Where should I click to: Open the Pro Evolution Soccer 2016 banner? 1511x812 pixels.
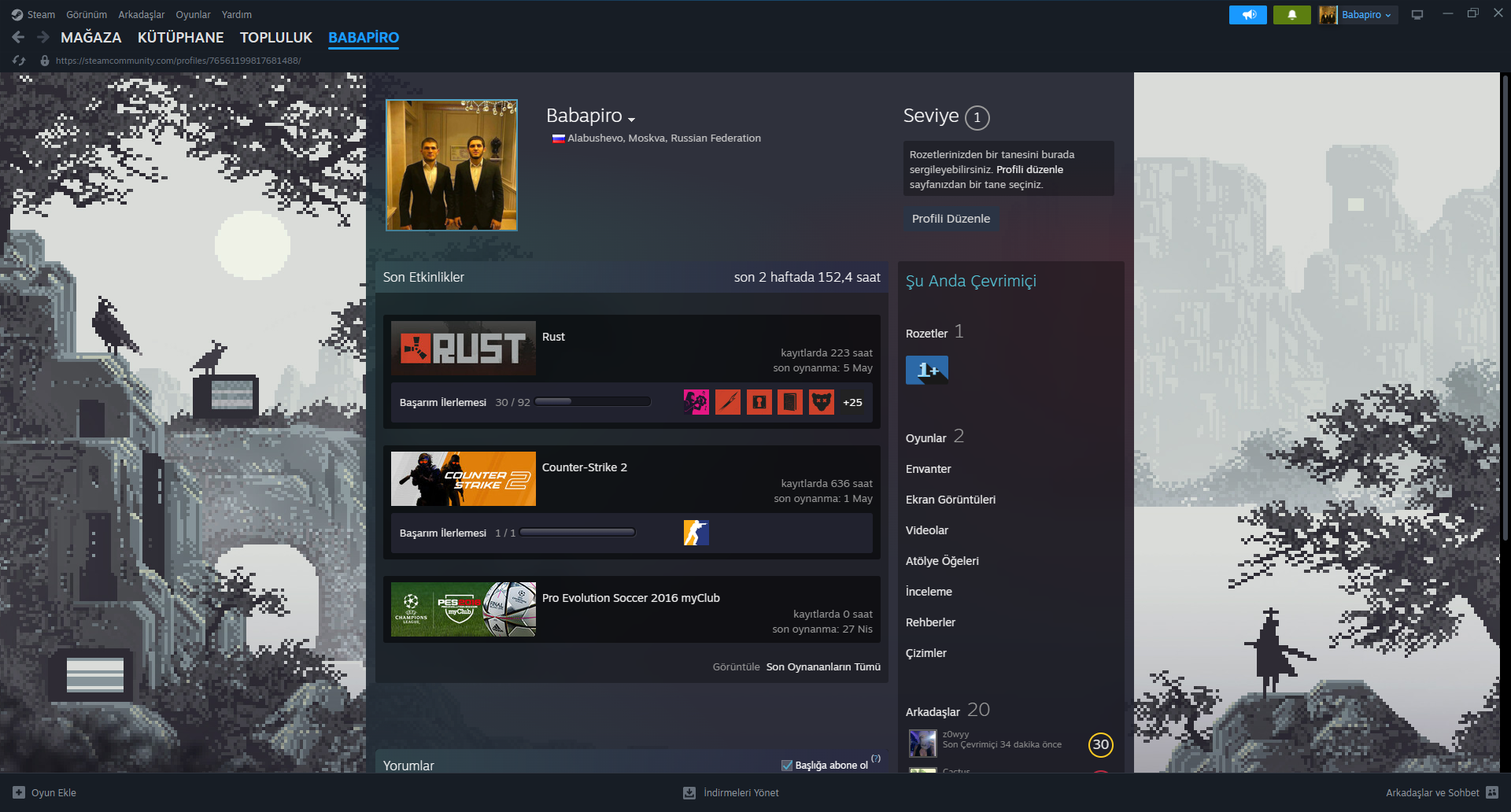click(464, 609)
